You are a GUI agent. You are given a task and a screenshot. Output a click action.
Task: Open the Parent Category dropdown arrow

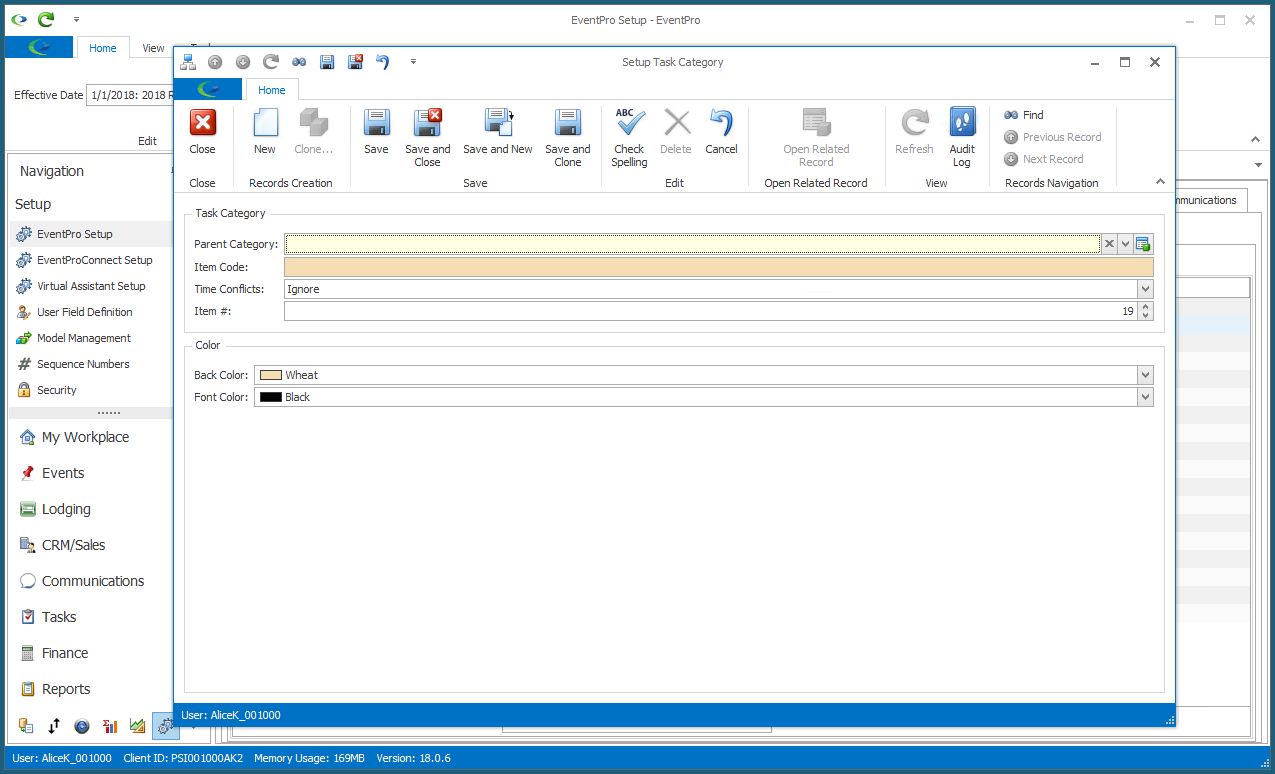tap(1125, 244)
